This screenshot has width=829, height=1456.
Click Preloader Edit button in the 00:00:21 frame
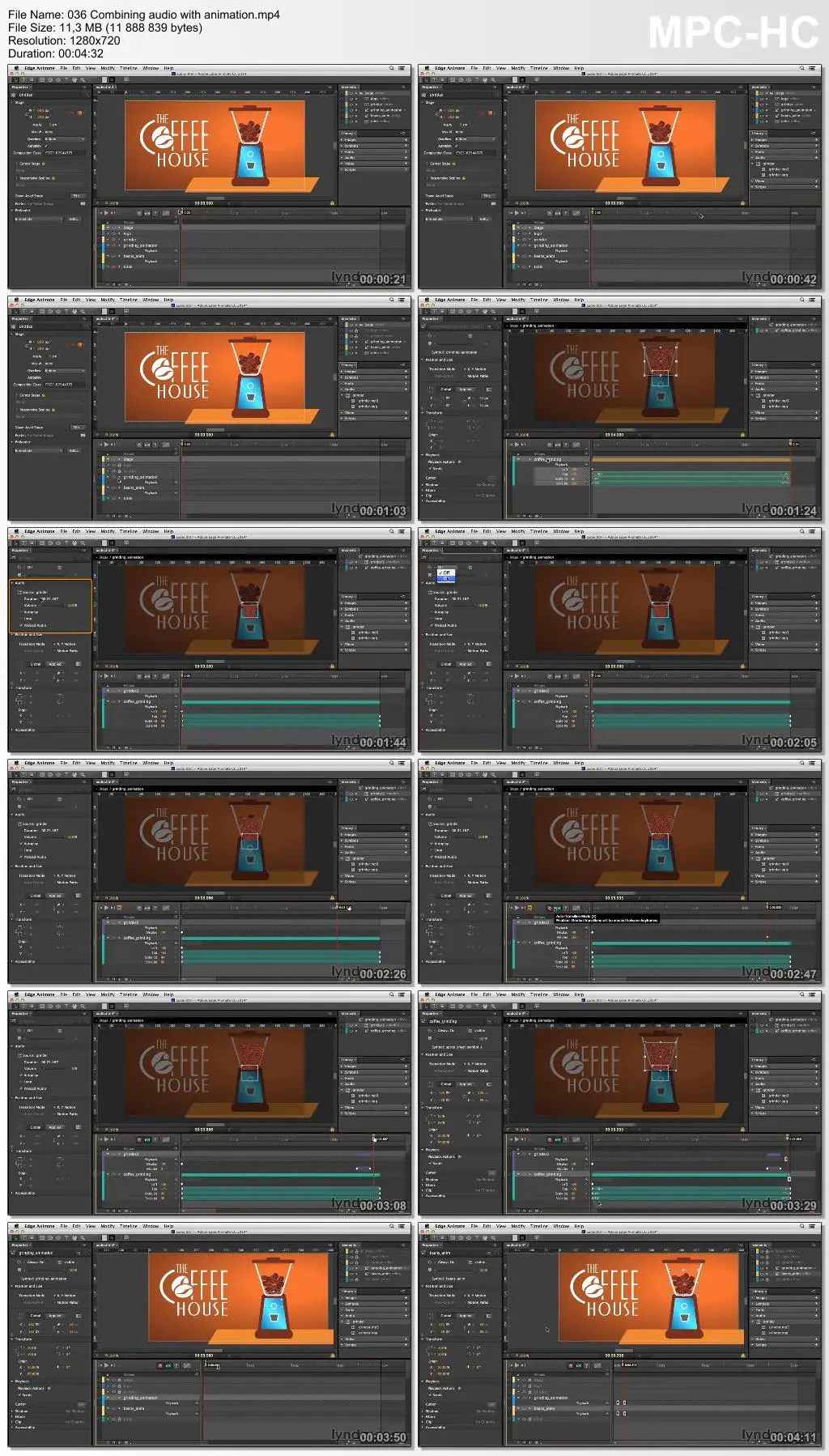[x=74, y=219]
